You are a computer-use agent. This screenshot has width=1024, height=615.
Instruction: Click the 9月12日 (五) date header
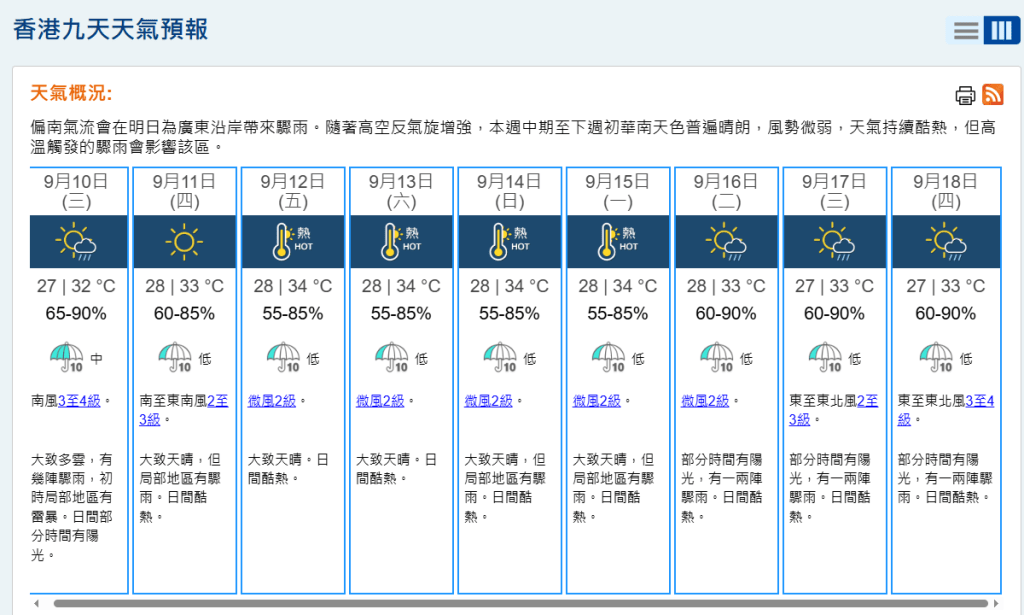coord(293,191)
